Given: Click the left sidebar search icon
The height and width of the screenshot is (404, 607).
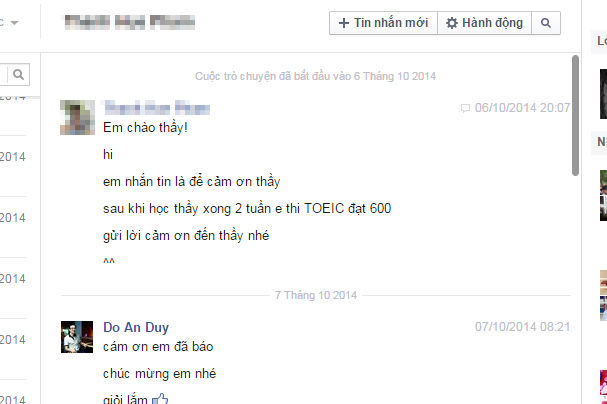Looking at the screenshot, I should pyautogui.click(x=18, y=74).
